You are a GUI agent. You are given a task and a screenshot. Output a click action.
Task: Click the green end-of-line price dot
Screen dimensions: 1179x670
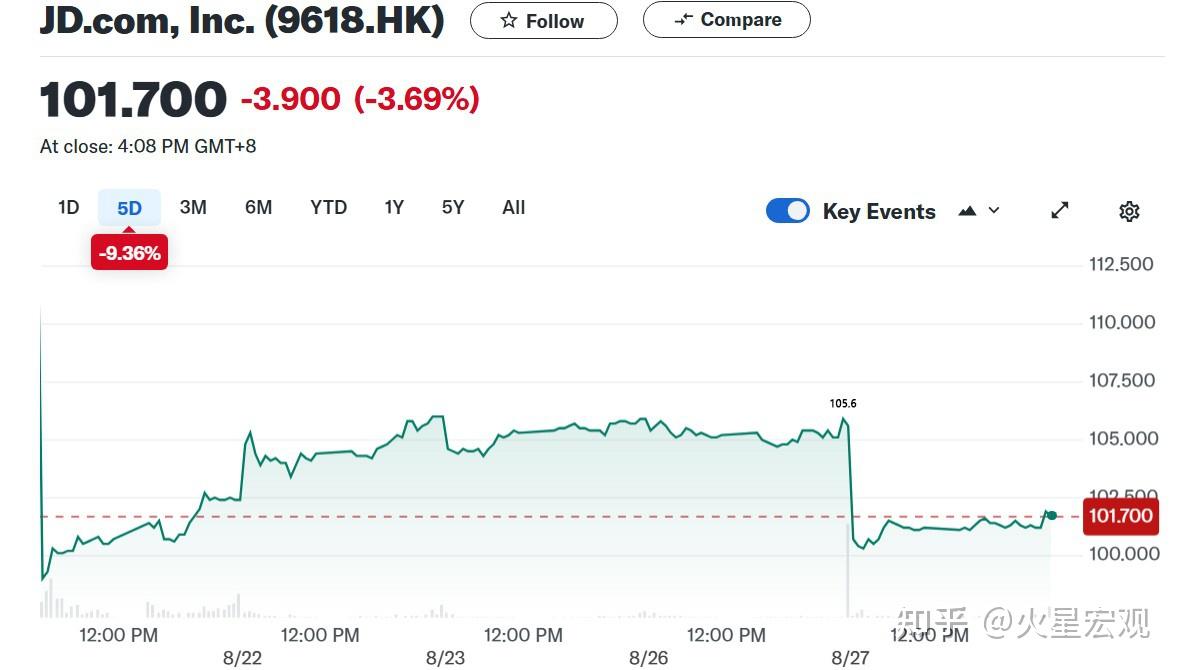tap(1051, 515)
